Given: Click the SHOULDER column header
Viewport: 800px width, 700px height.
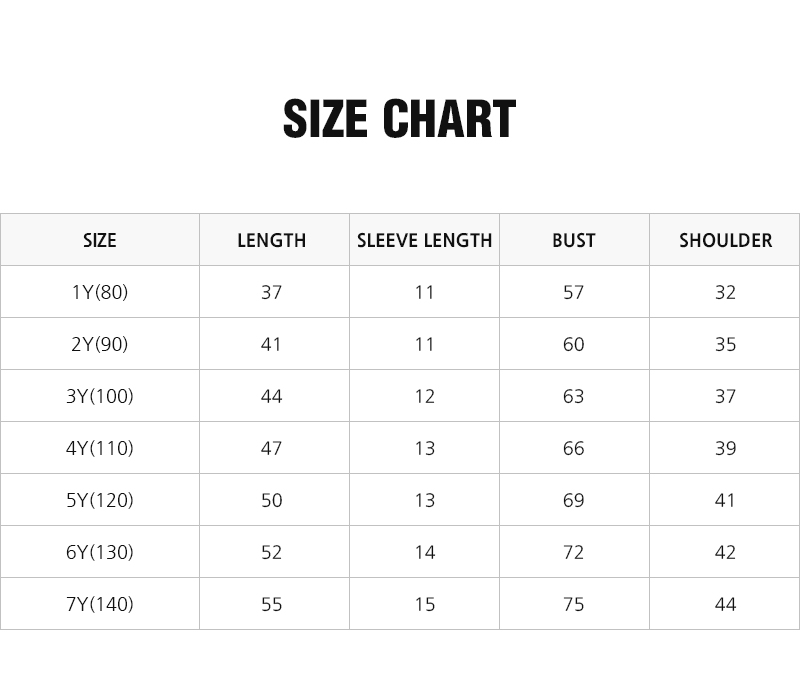Looking at the screenshot, I should 726,240.
